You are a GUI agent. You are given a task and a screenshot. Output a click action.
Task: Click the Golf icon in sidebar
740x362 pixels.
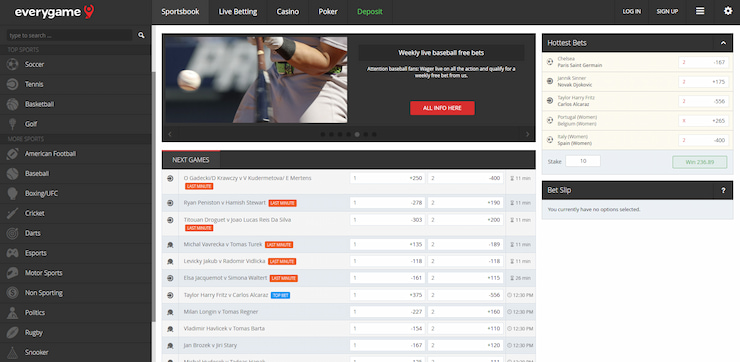(13, 124)
